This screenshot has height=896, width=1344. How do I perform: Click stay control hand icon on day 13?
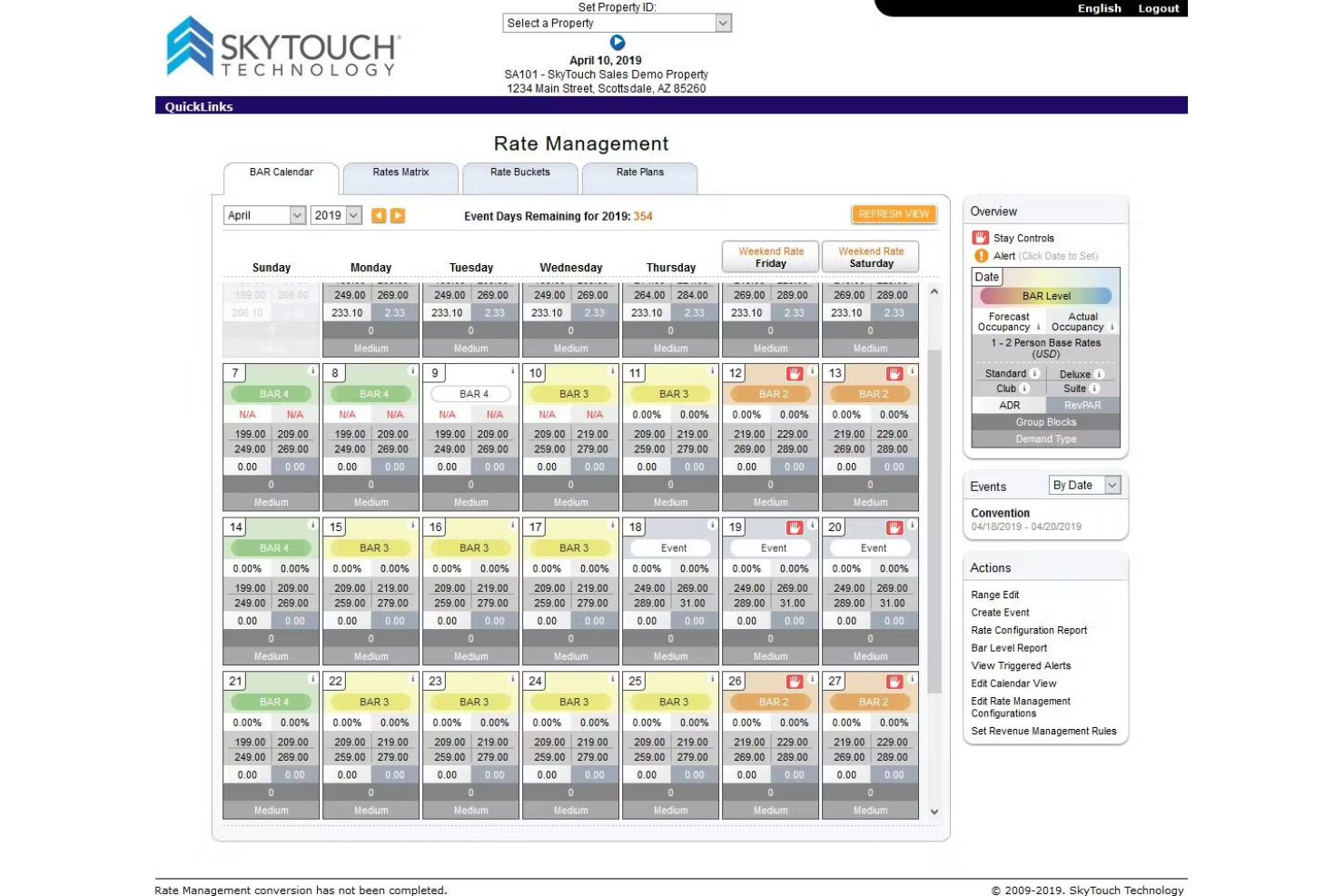pyautogui.click(x=894, y=374)
